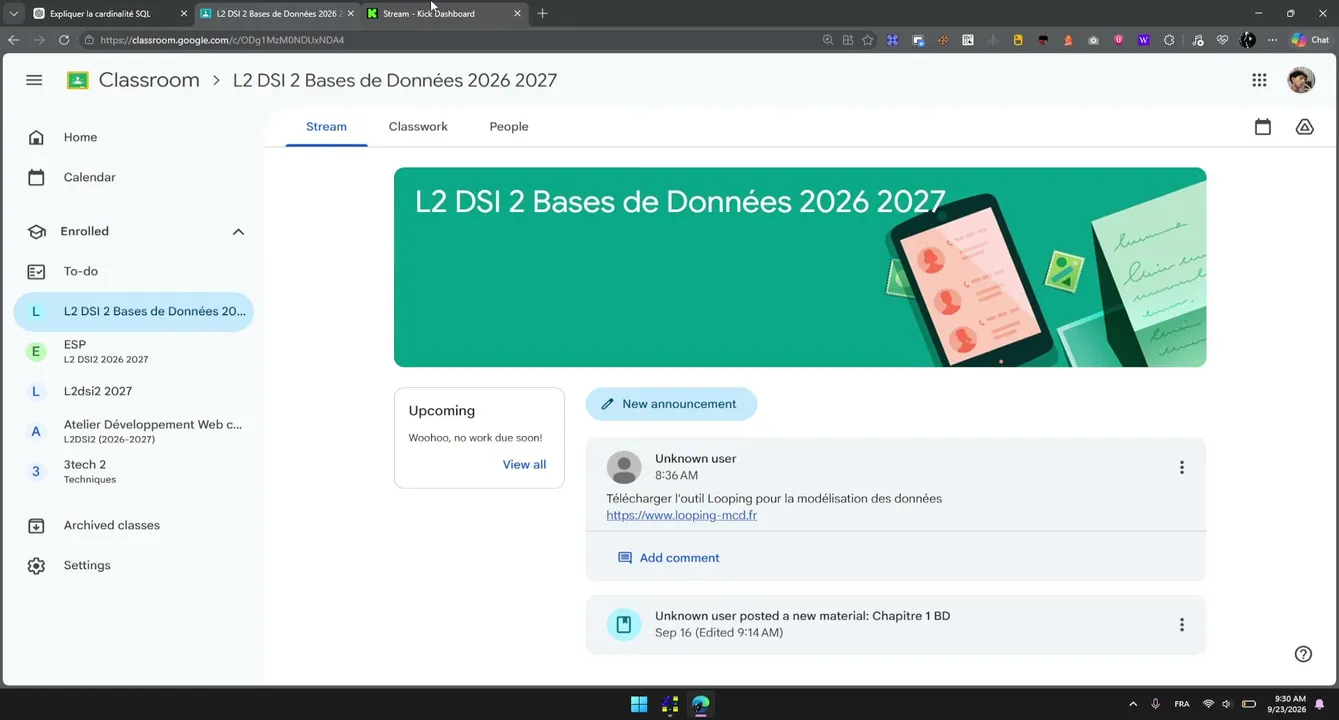Open the Classroom logo home link
Image resolution: width=1339 pixels, height=720 pixels.
(133, 80)
